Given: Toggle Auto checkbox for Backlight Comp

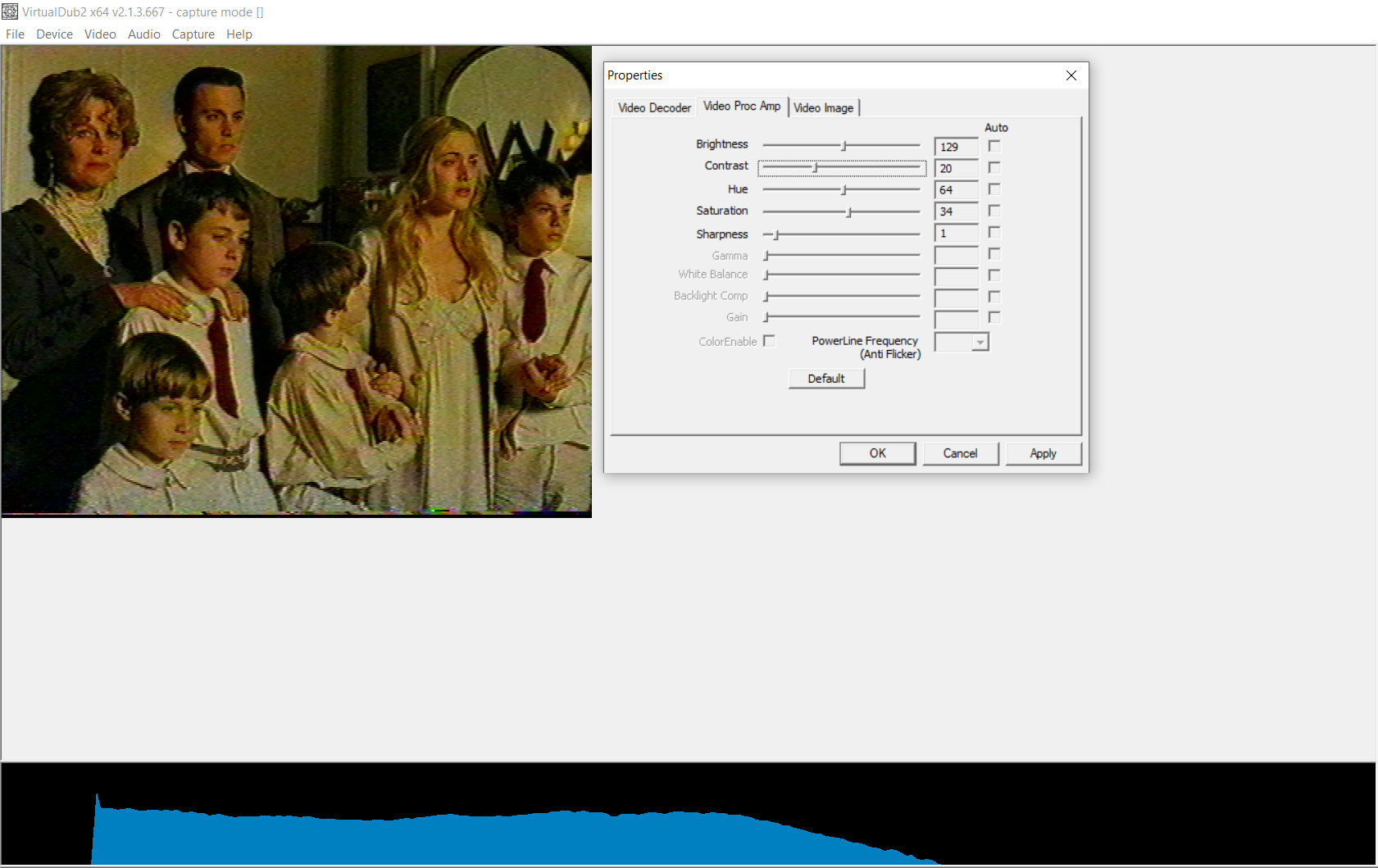Looking at the screenshot, I should pyautogui.click(x=994, y=297).
